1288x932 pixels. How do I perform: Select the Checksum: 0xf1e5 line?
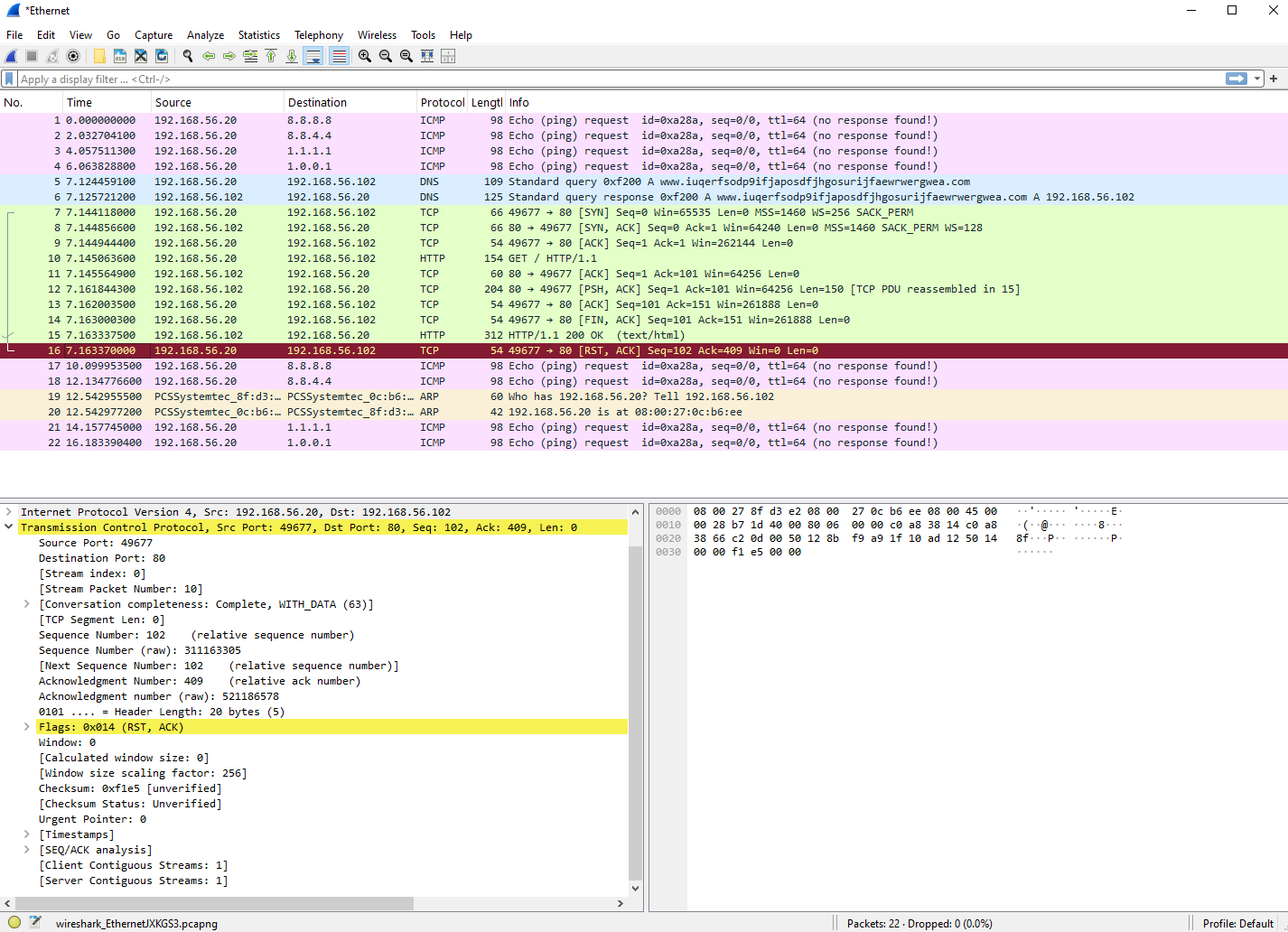(130, 788)
